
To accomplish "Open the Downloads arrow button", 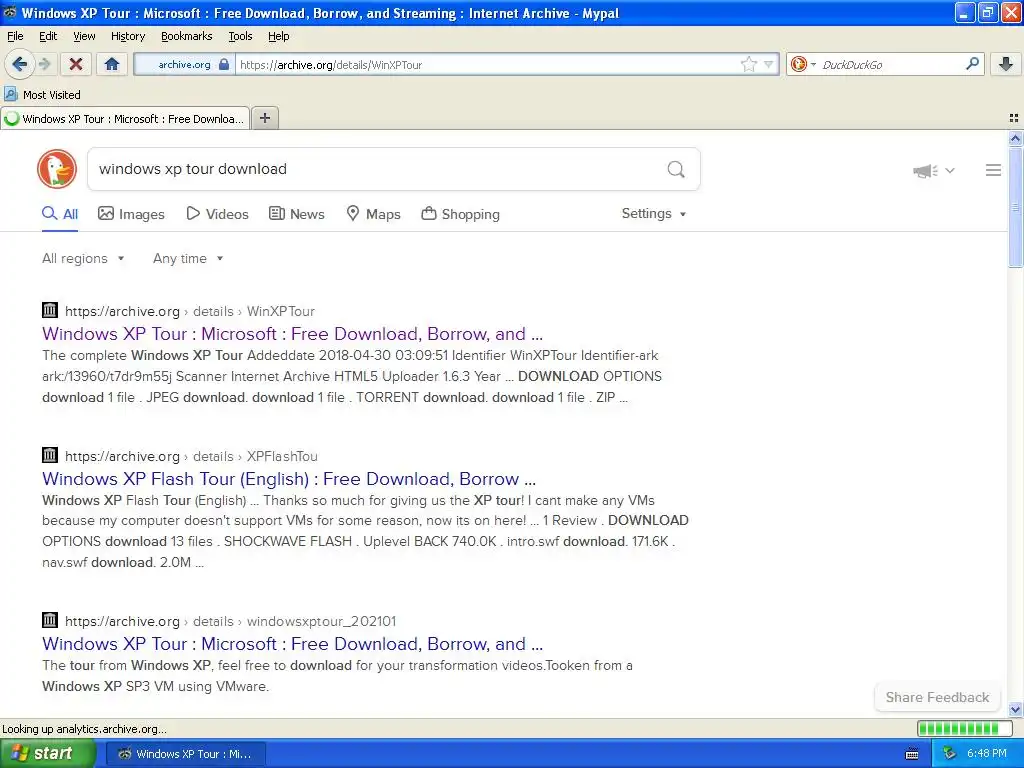I will point(1006,64).
